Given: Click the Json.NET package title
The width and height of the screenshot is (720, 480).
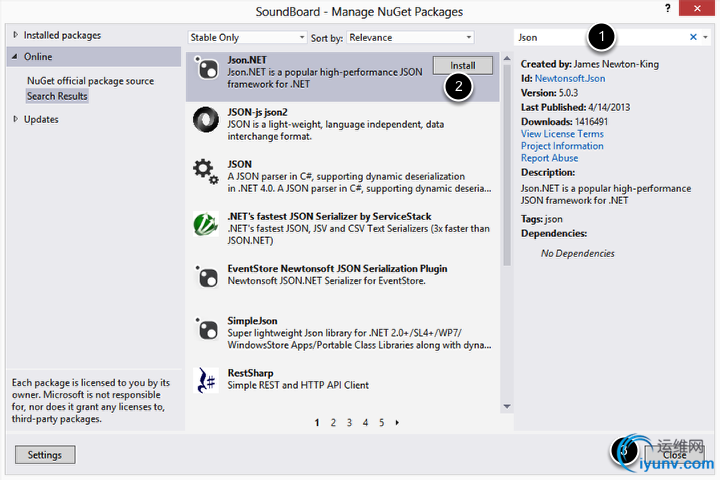Looking at the screenshot, I should pyautogui.click(x=247, y=60).
